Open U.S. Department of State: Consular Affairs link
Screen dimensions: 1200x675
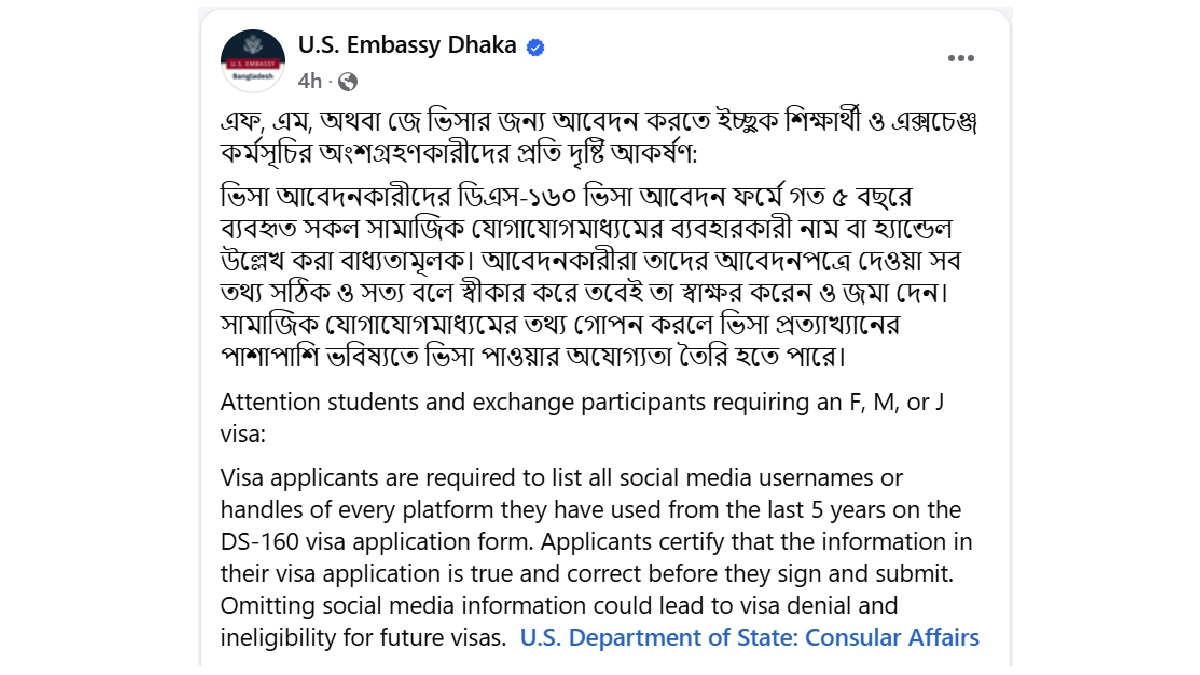pyautogui.click(x=749, y=638)
